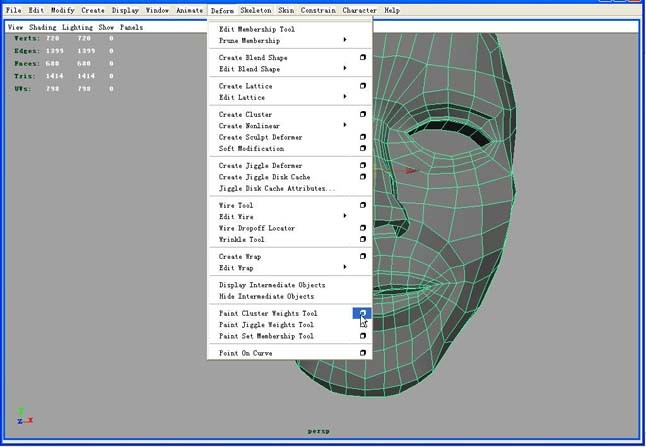The image size is (646, 447).
Task: Open option box for Soft Modification
Action: click(x=363, y=148)
